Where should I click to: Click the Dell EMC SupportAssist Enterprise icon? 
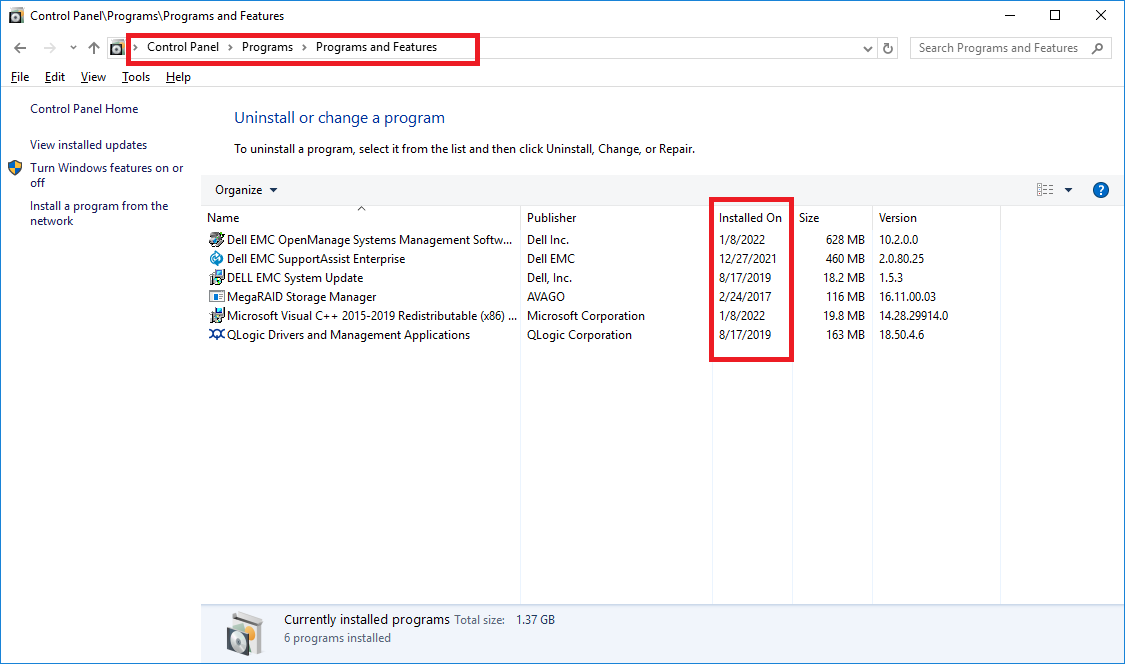pos(216,258)
